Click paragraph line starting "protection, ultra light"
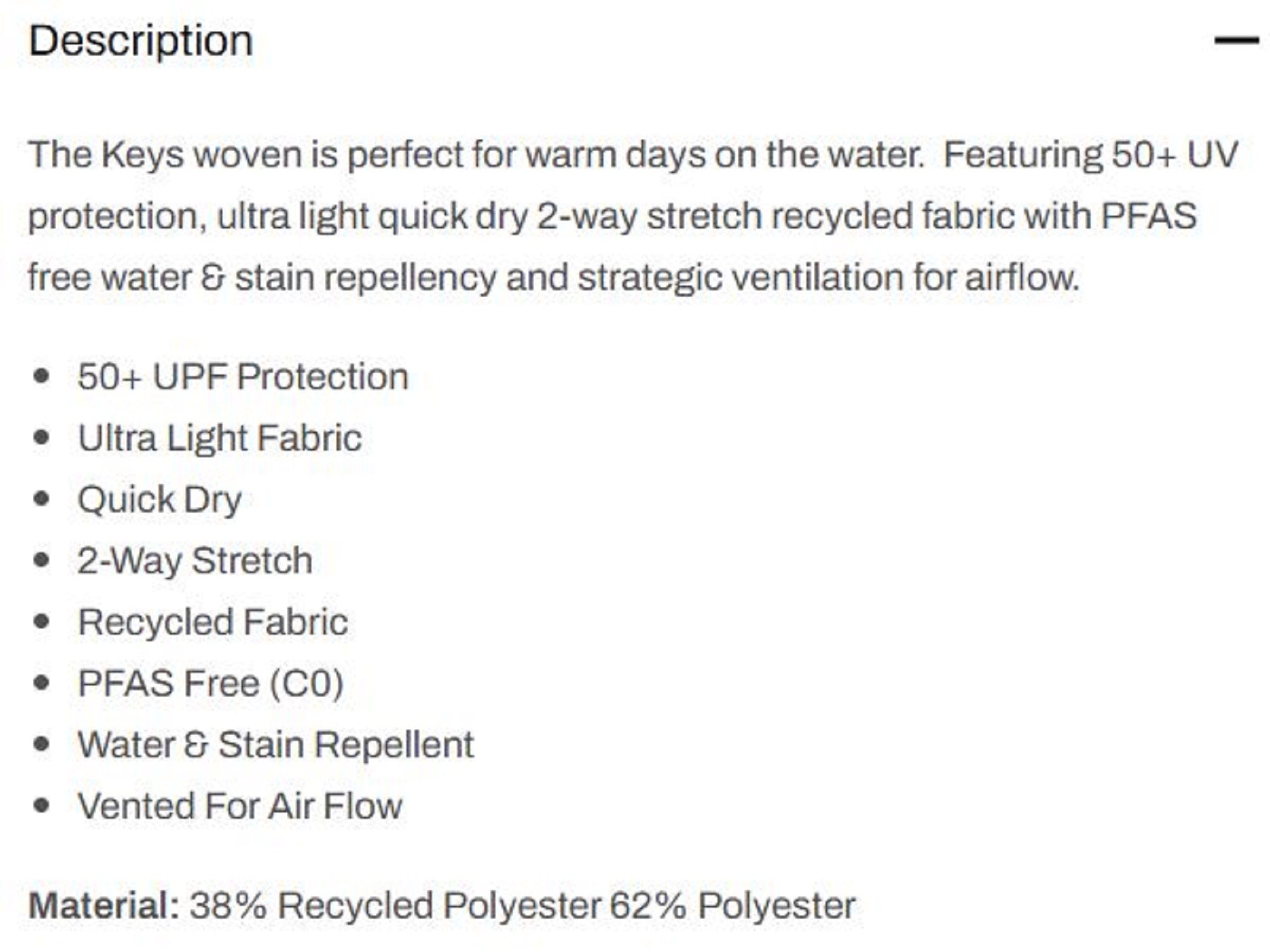This screenshot has width=1270, height=952. coord(612,216)
